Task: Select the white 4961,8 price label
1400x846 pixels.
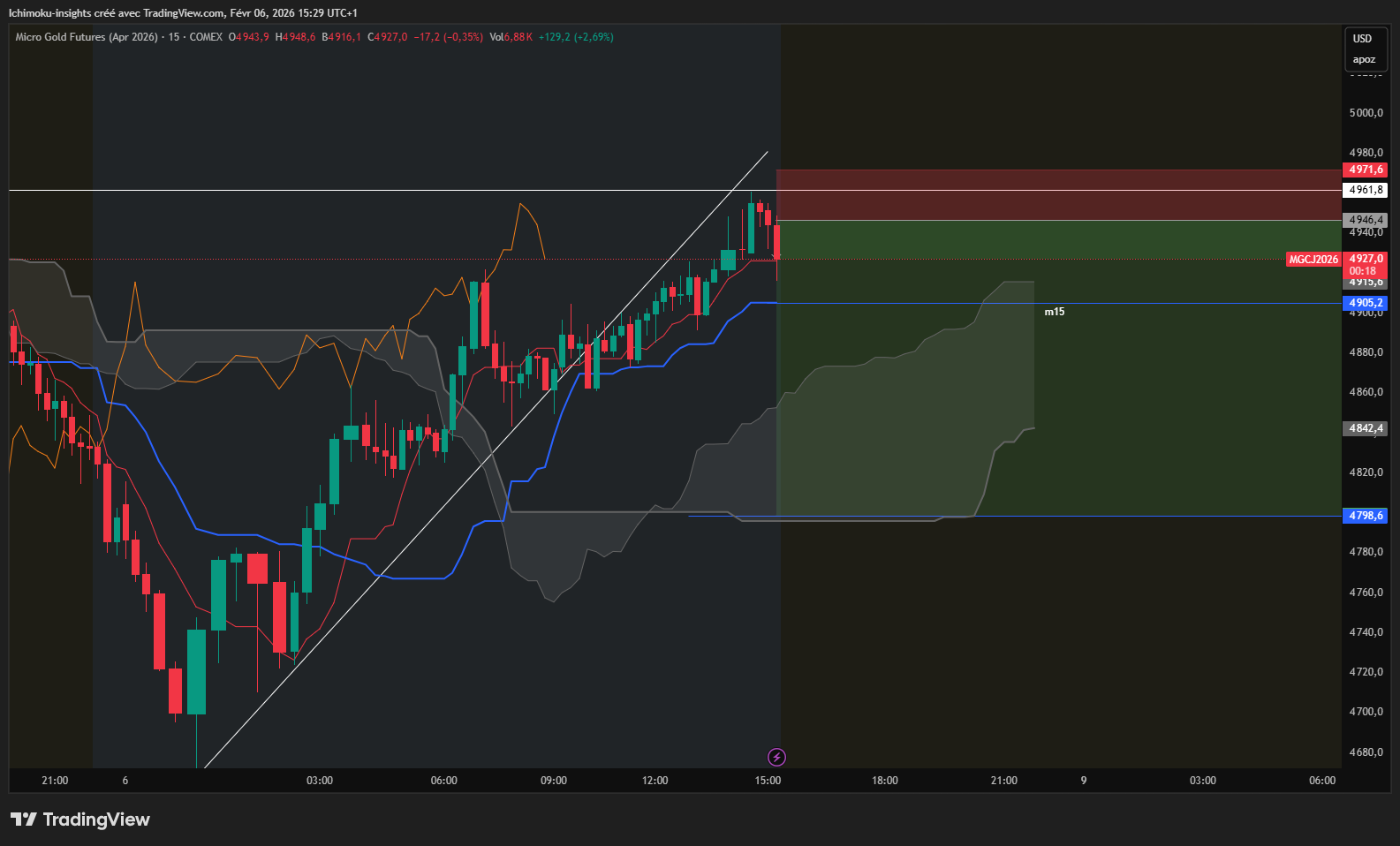Action: click(x=1366, y=190)
